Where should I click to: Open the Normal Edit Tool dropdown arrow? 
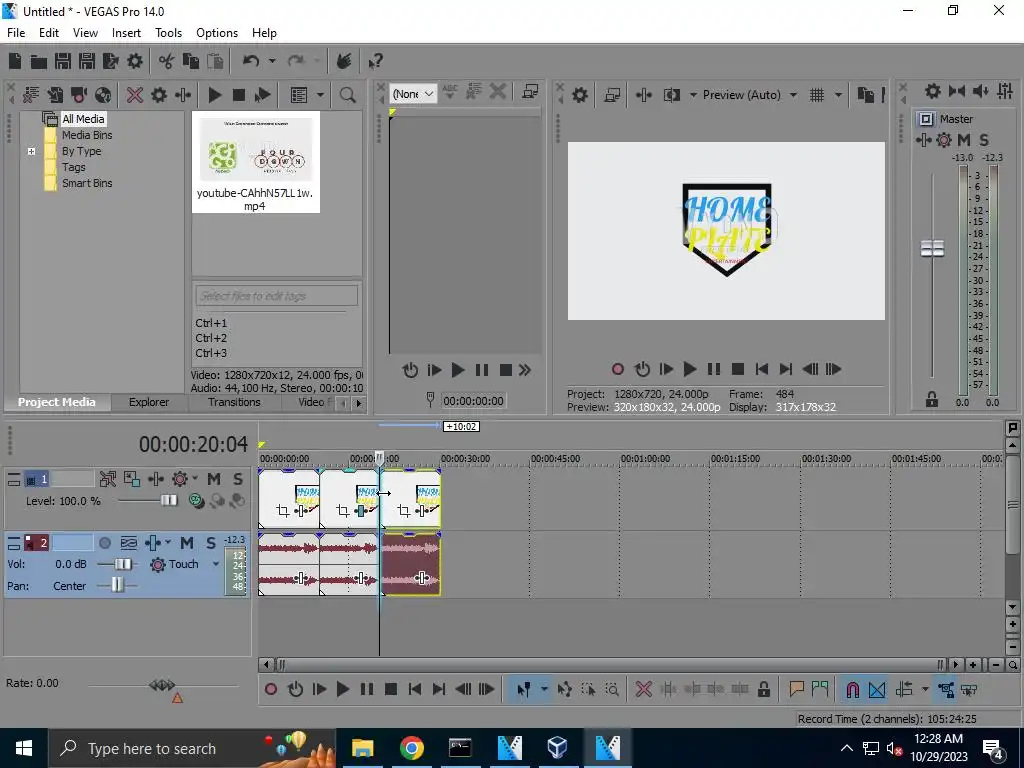(x=544, y=690)
